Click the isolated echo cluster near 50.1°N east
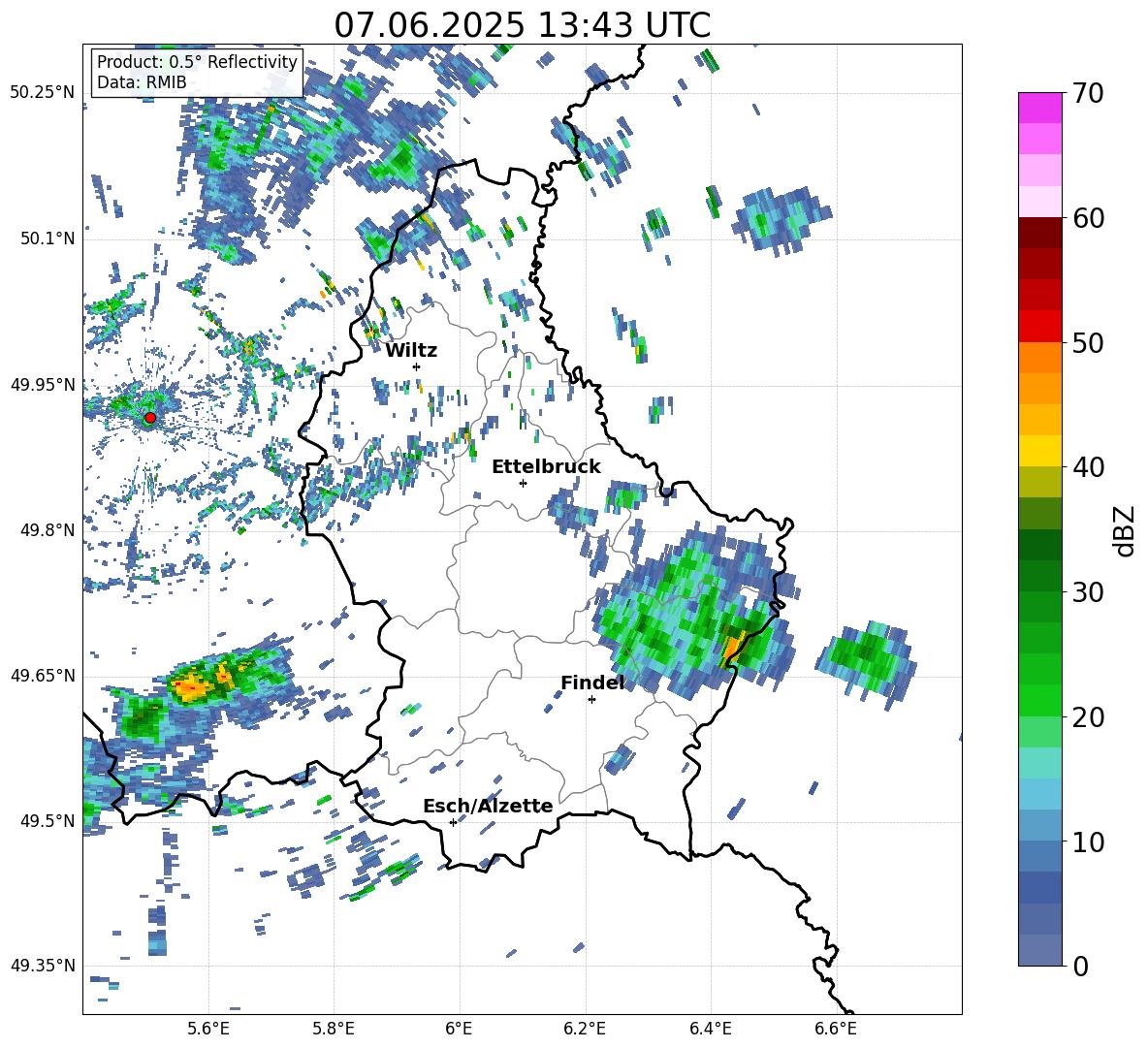The image size is (1148, 1048). click(x=782, y=219)
